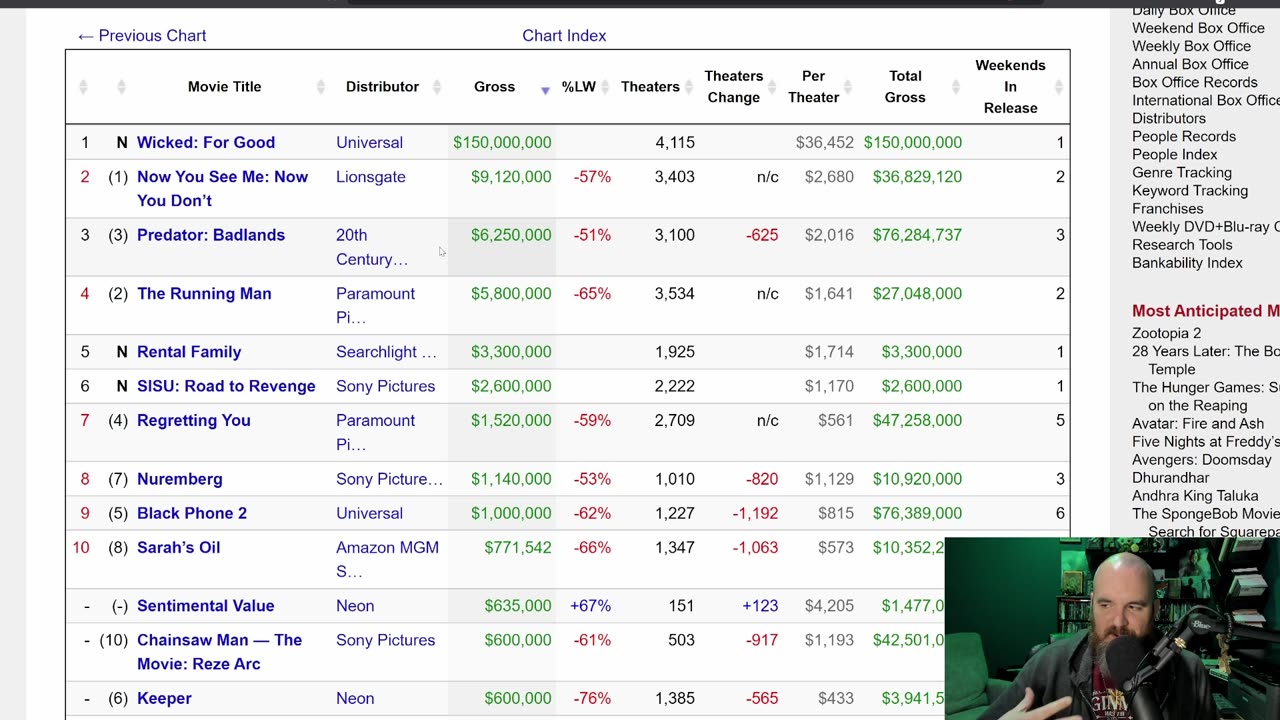Sort by %LW column arrows
Viewport: 1280px width, 720px height.
pyautogui.click(x=607, y=87)
